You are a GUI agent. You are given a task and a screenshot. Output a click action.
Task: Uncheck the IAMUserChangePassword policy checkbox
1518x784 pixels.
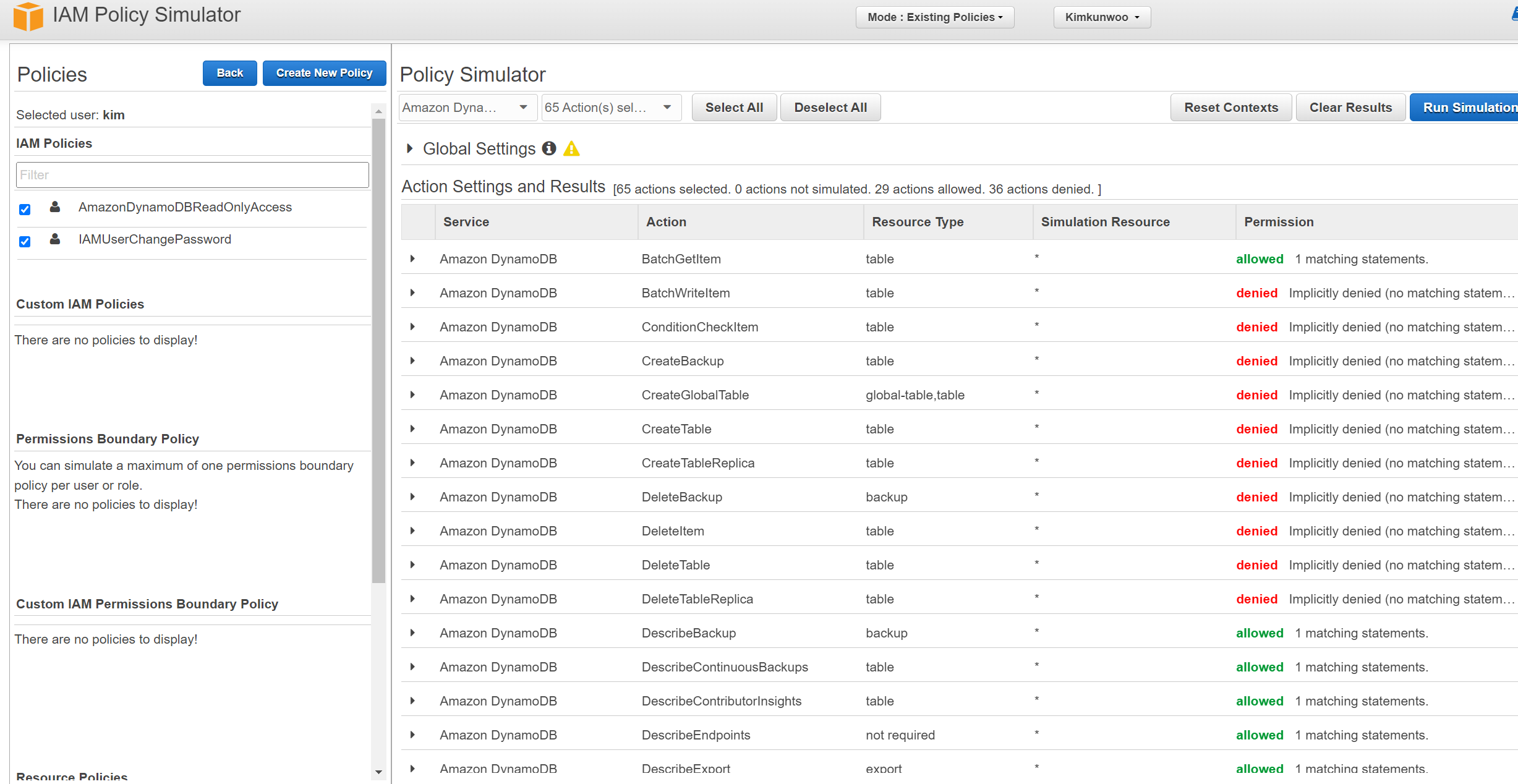[x=25, y=242]
